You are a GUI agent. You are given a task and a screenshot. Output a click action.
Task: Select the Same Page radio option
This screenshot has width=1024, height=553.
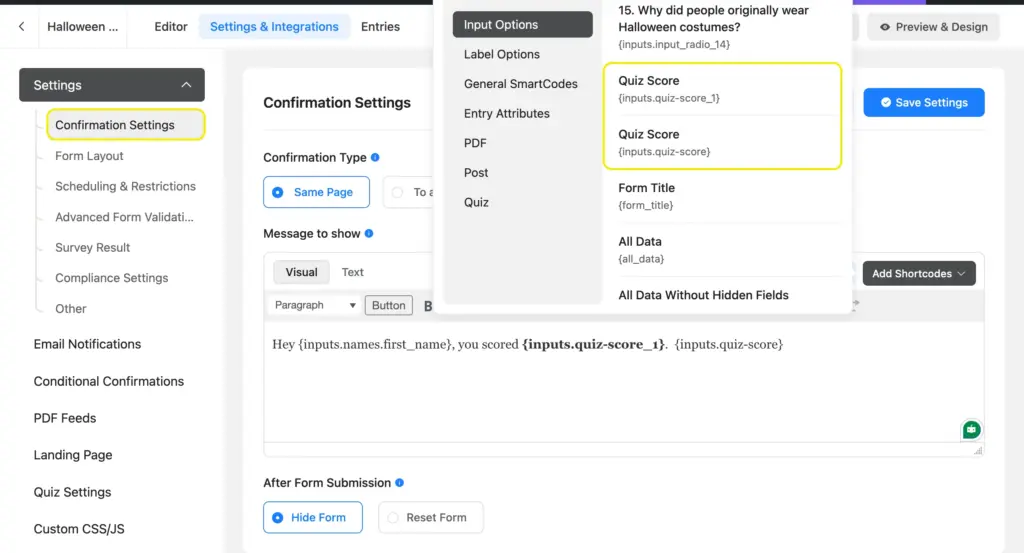pyautogui.click(x=316, y=192)
